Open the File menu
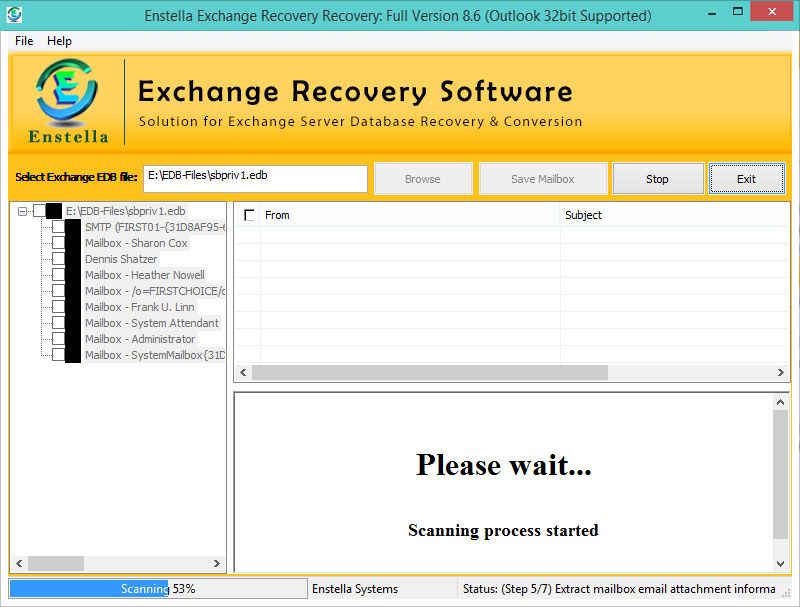The height and width of the screenshot is (607, 800). (x=24, y=41)
